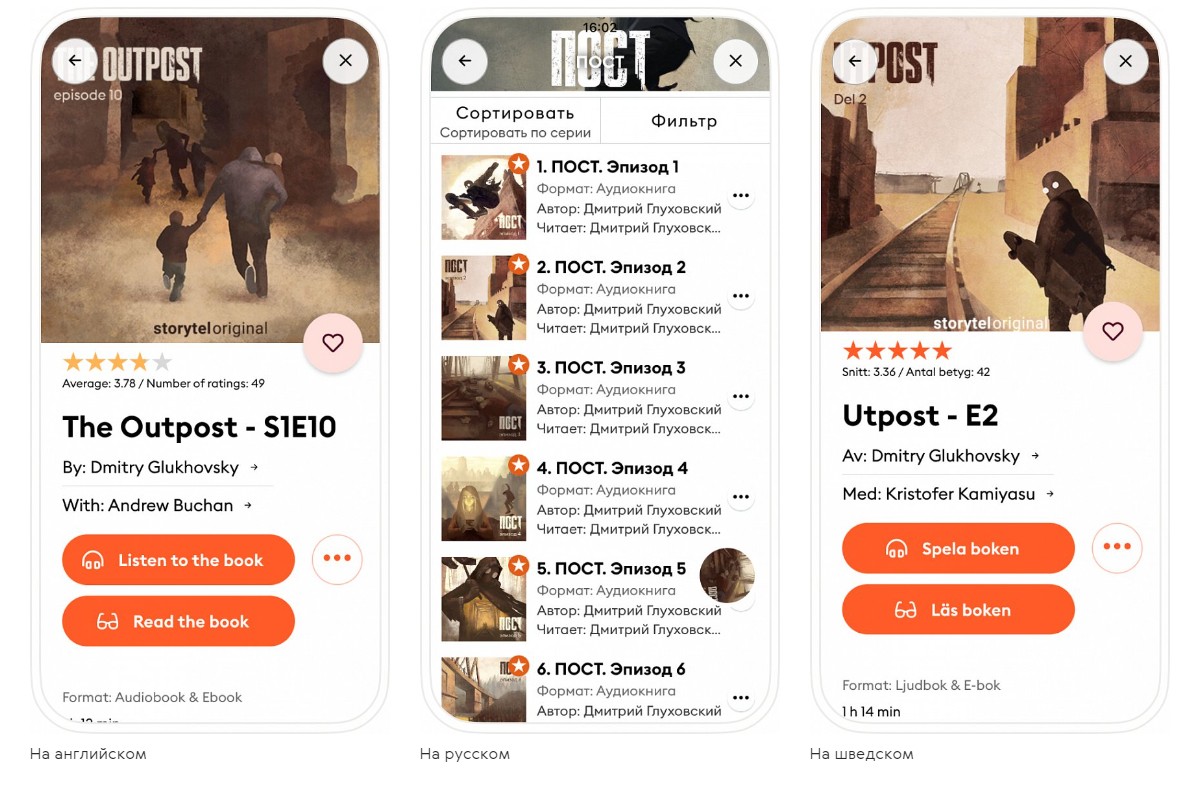The image size is (1201, 789).
Task: Click the Spela boken button
Action: click(x=958, y=548)
